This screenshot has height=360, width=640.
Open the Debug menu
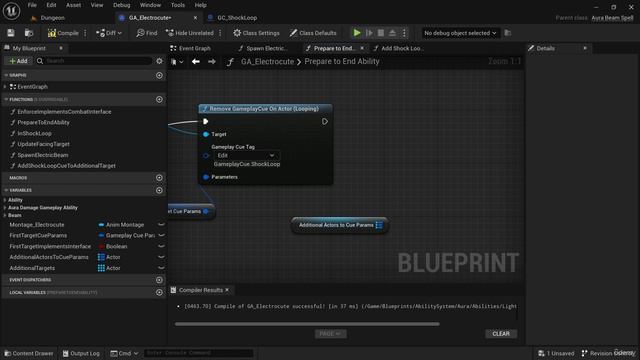(x=122, y=5)
